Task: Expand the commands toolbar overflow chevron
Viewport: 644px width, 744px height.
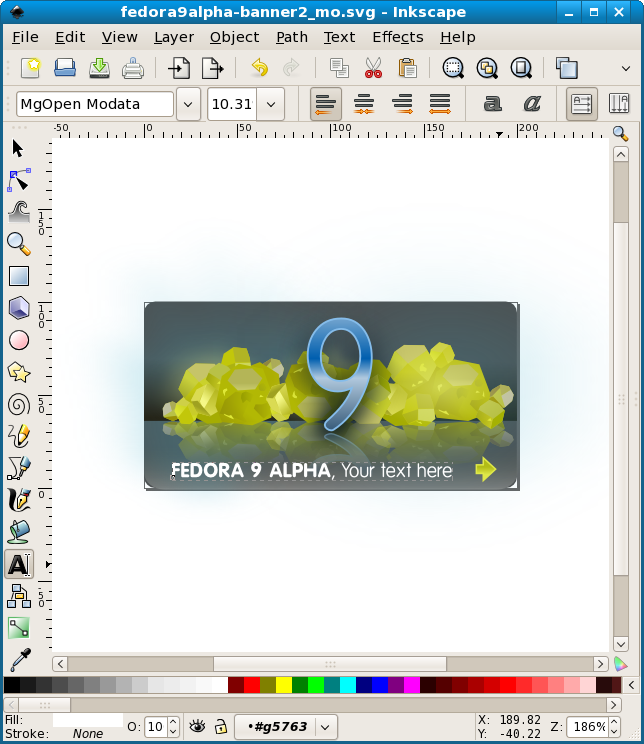Action: (626, 68)
